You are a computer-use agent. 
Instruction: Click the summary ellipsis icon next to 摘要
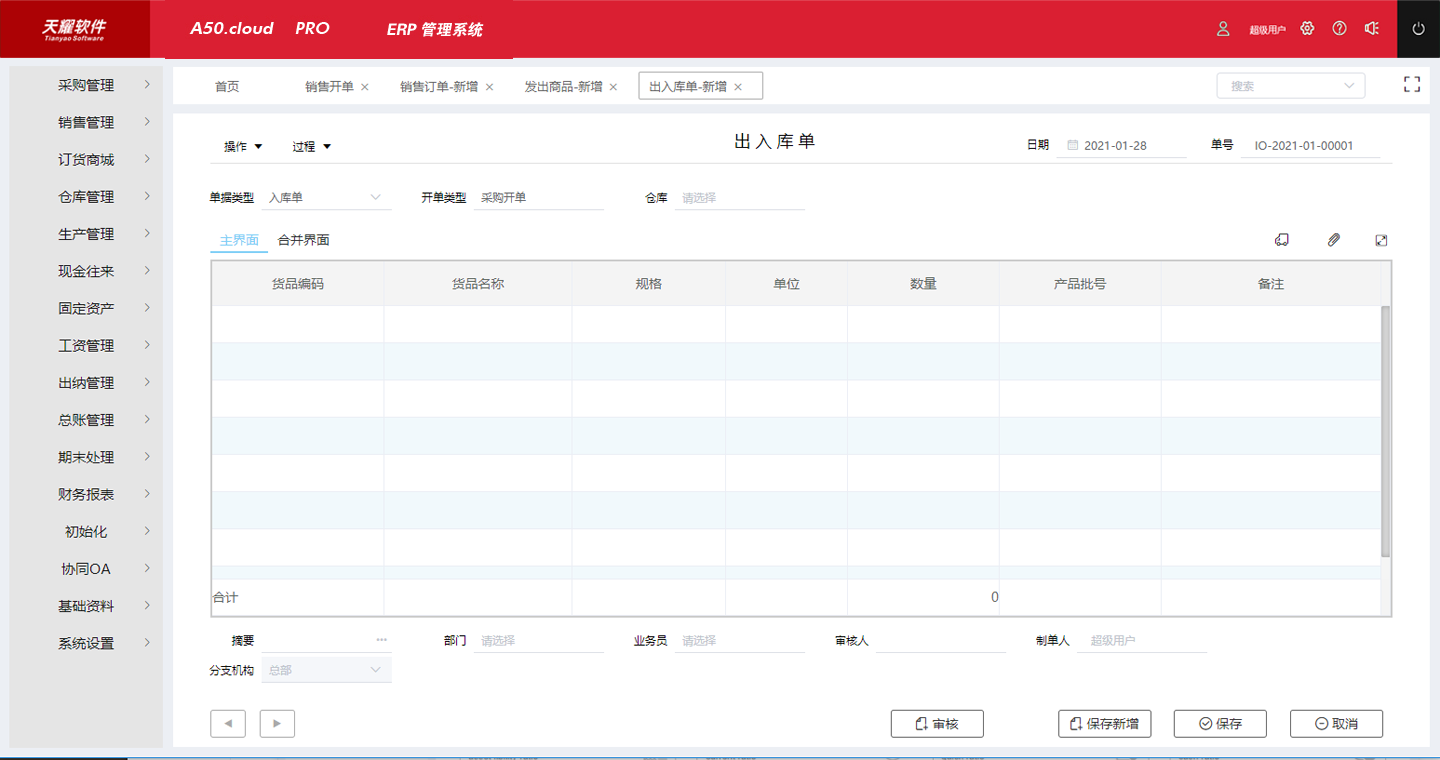(x=382, y=640)
